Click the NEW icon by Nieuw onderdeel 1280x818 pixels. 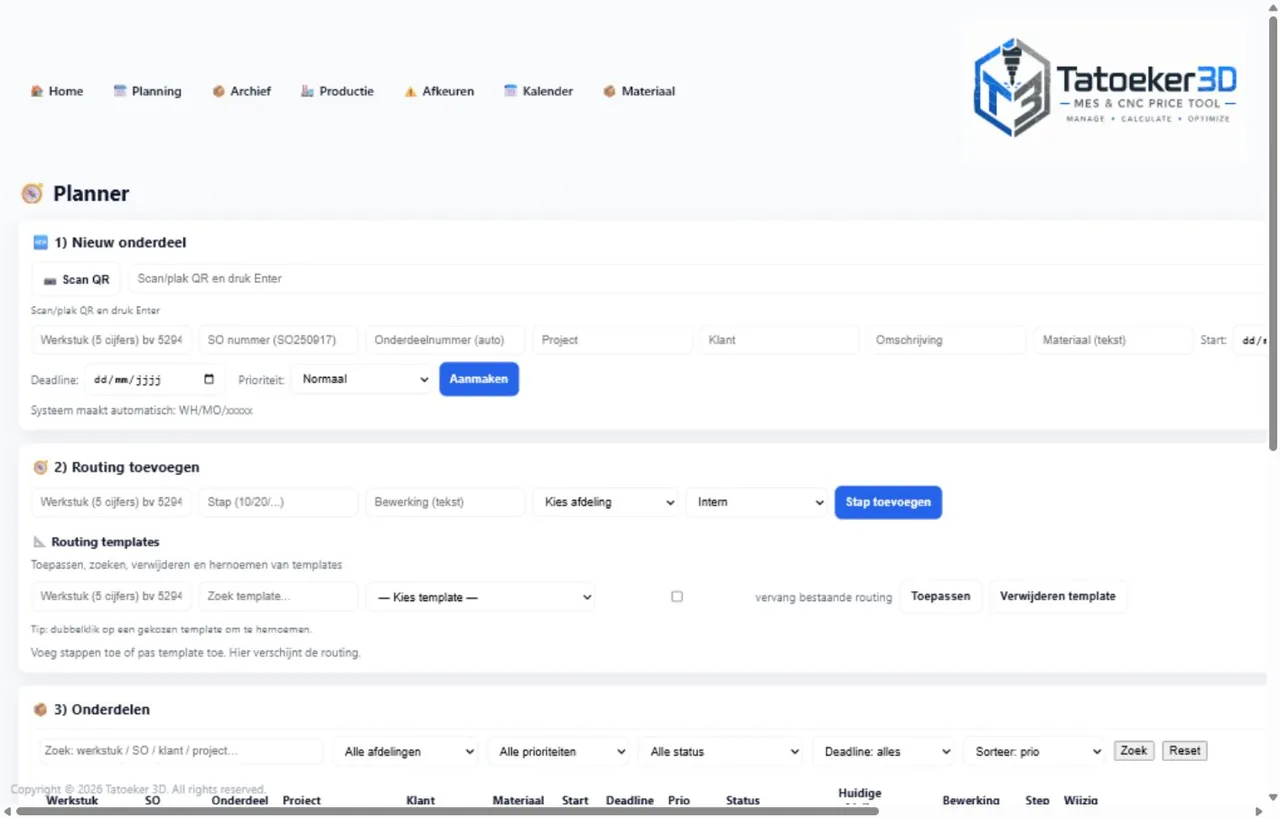[40, 242]
